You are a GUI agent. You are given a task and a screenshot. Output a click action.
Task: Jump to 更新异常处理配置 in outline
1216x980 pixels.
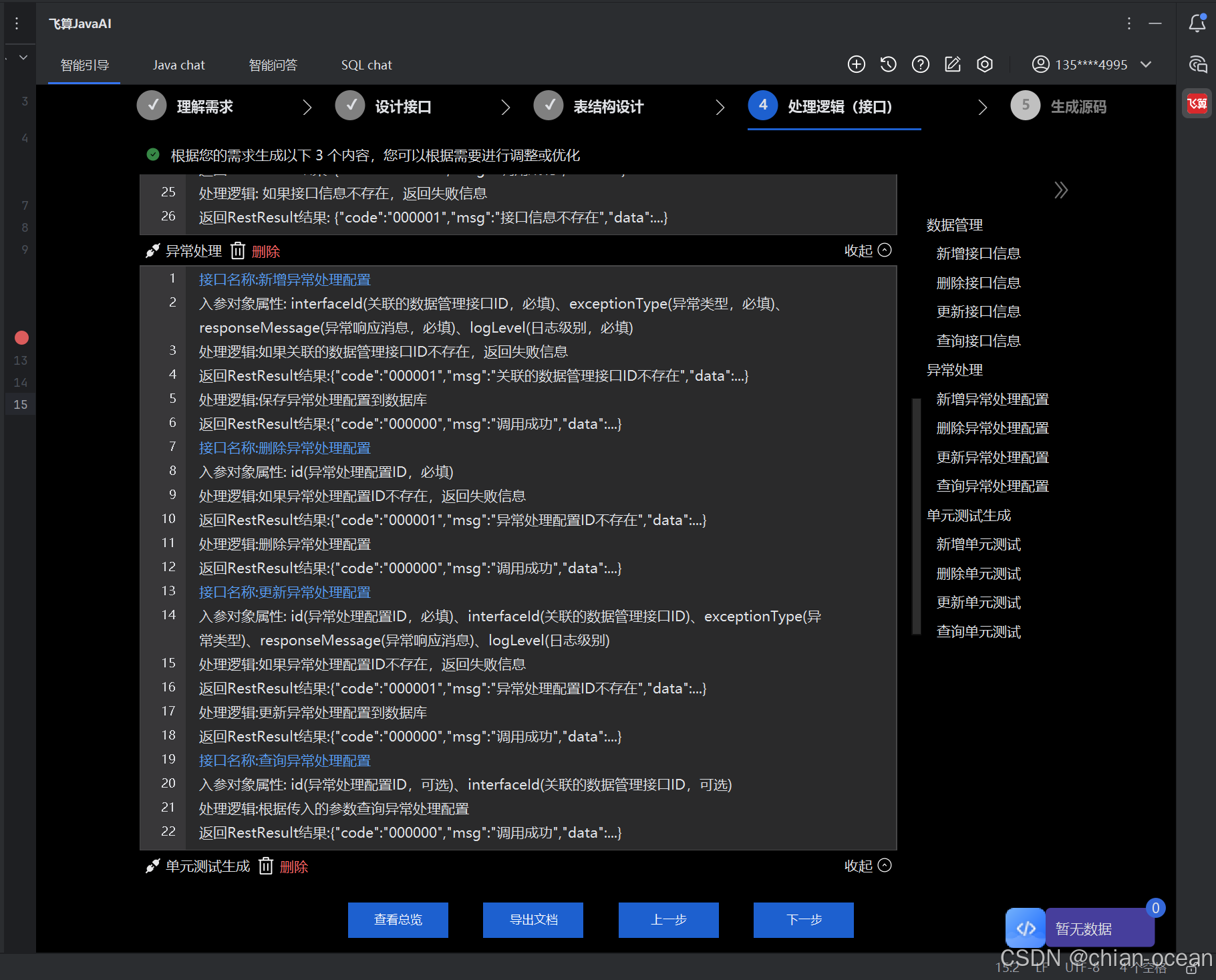coord(992,457)
